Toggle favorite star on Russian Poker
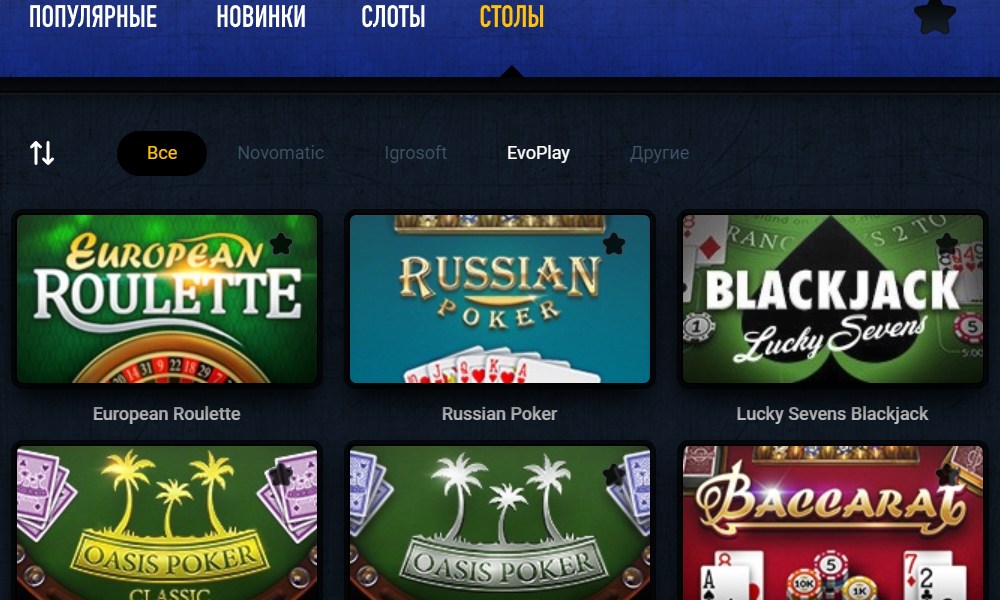The image size is (1000, 600). [614, 243]
